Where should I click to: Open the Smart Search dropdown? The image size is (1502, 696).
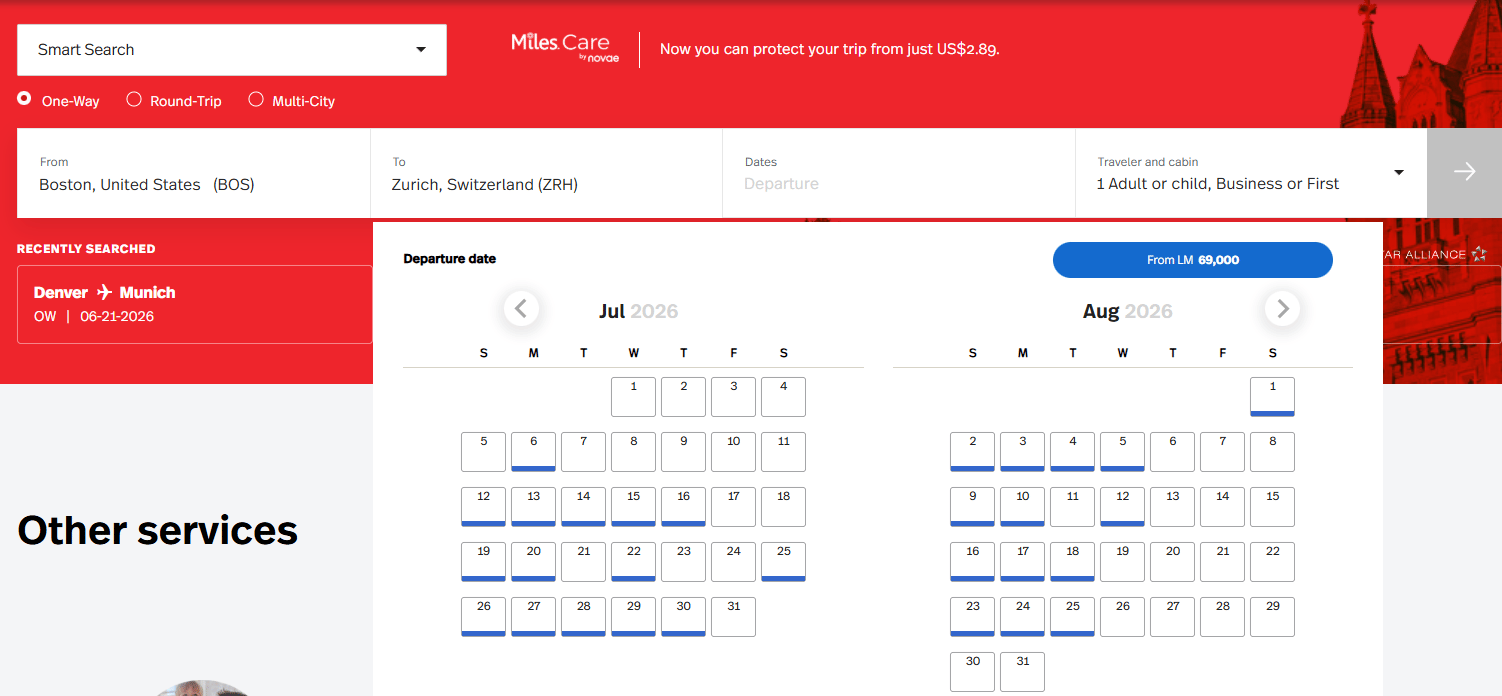tap(232, 50)
